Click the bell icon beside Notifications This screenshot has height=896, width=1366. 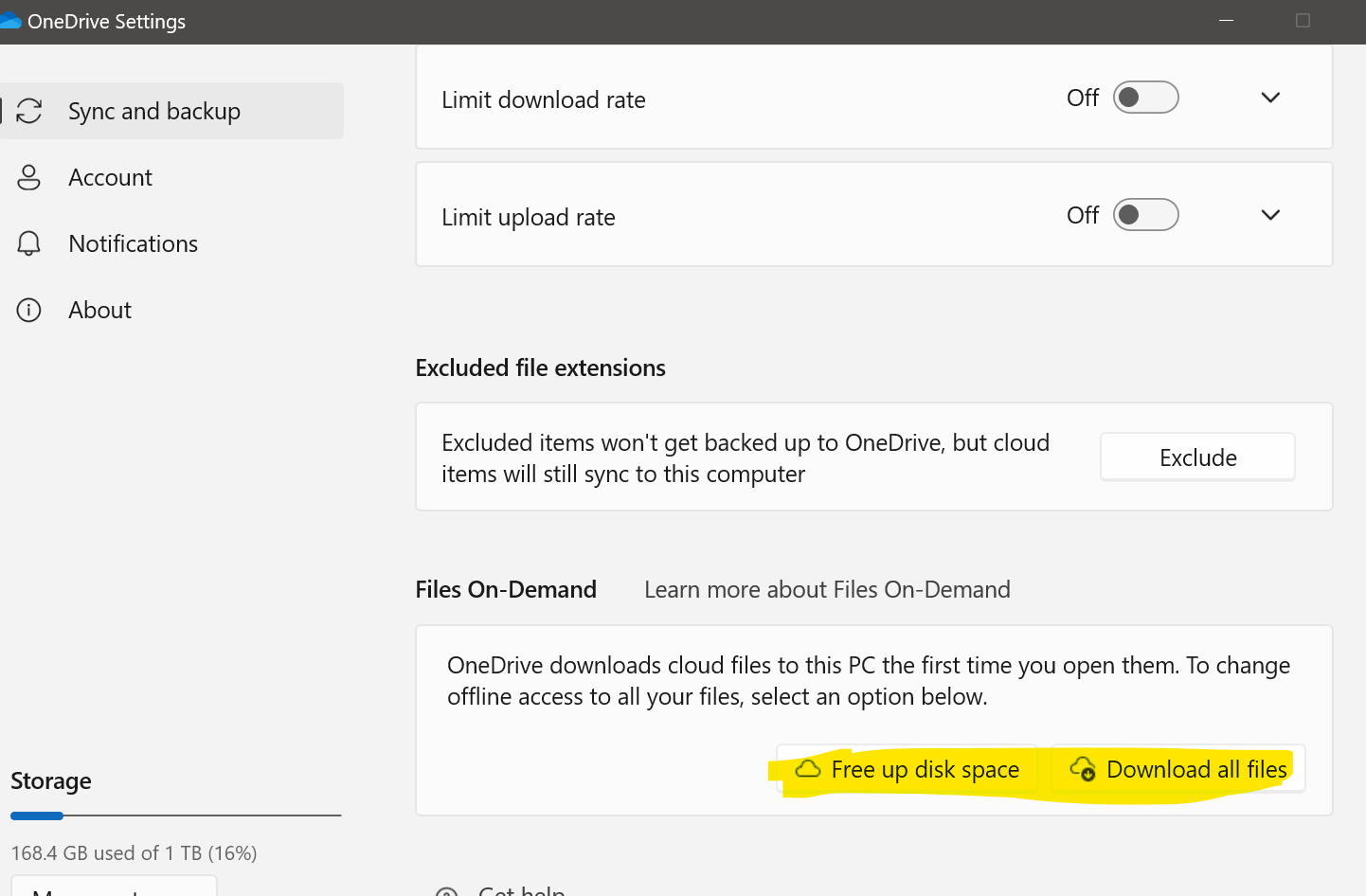(x=29, y=243)
